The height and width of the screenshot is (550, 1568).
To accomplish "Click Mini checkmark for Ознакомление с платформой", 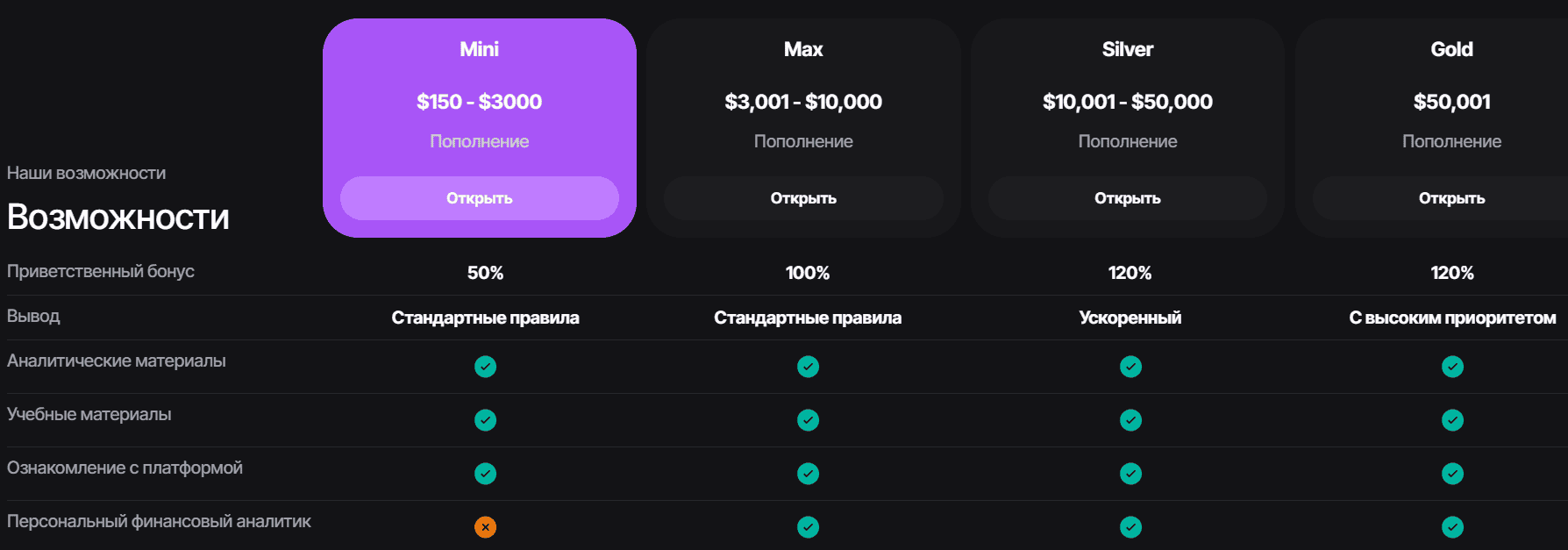I will 485,474.
